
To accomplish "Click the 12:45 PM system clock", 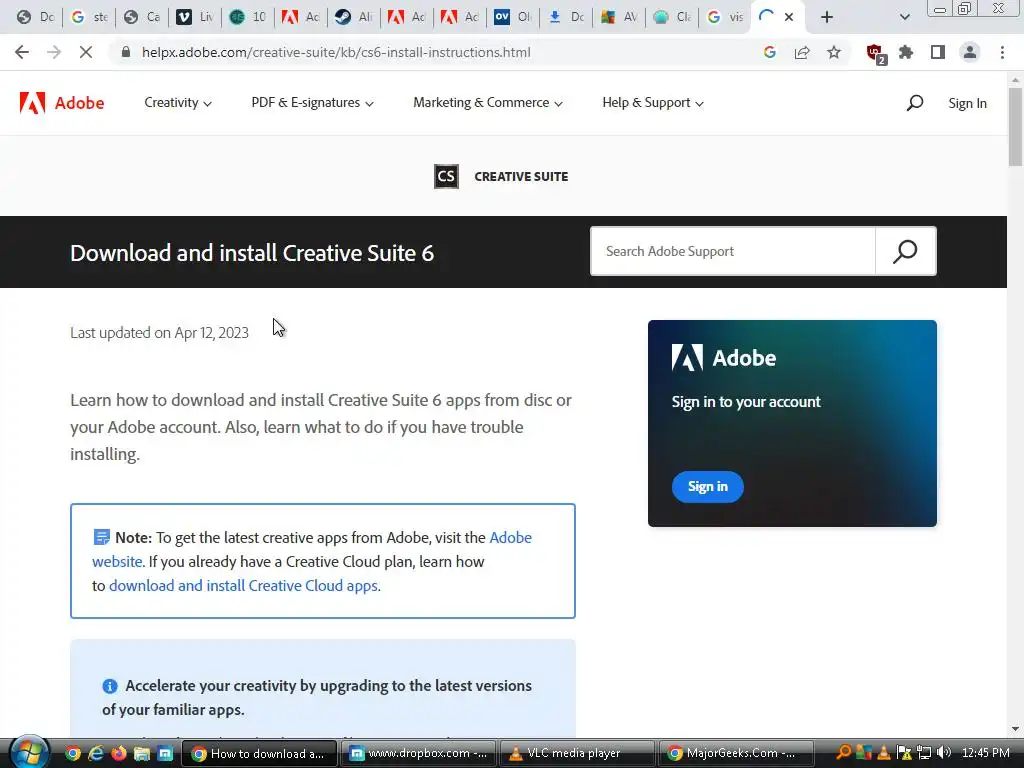I will 985,753.
